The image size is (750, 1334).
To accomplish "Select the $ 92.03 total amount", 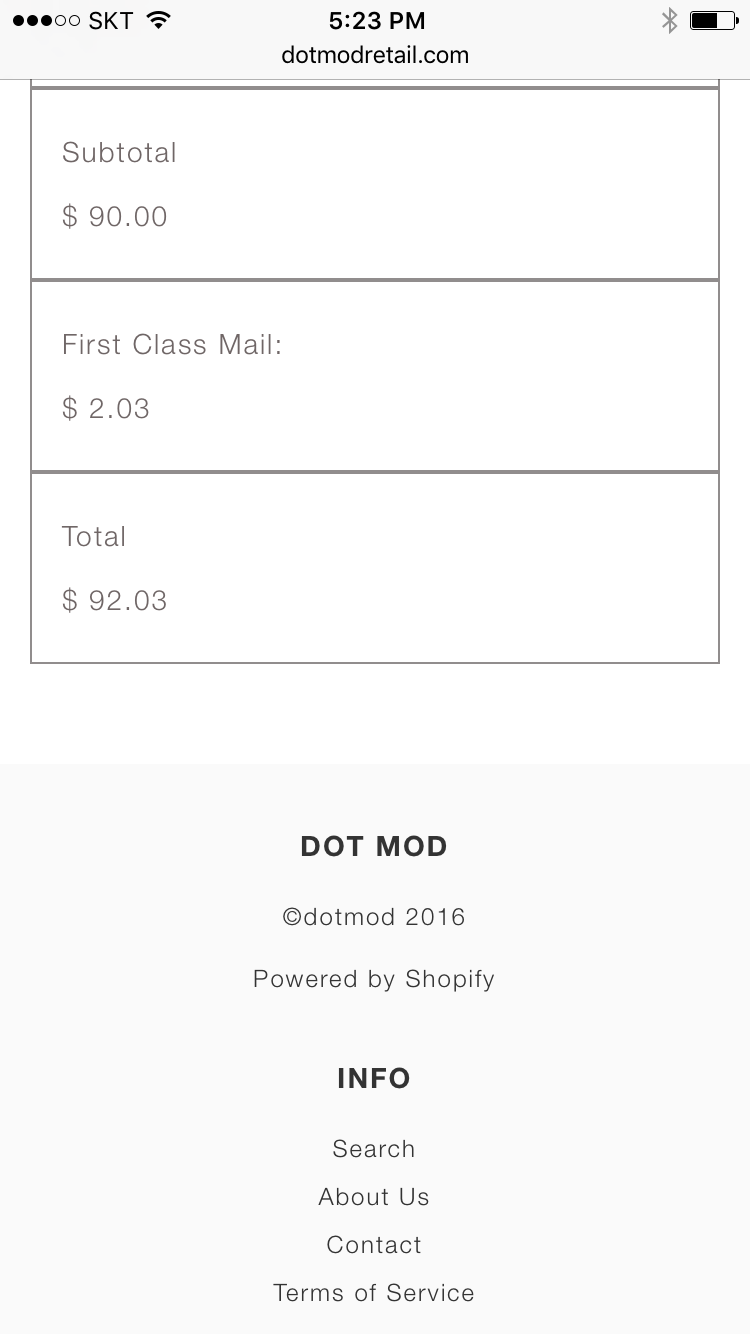I will [115, 601].
